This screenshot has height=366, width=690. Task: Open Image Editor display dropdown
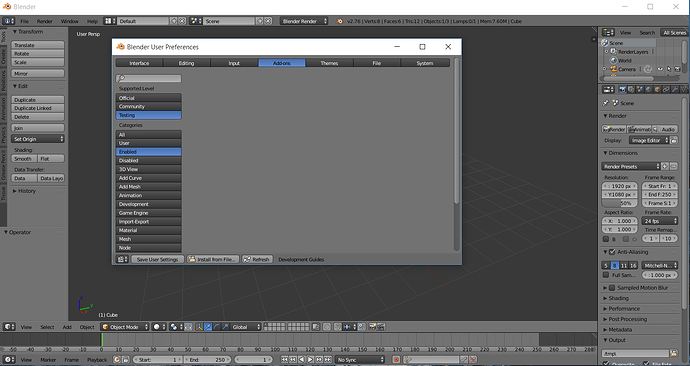649,140
